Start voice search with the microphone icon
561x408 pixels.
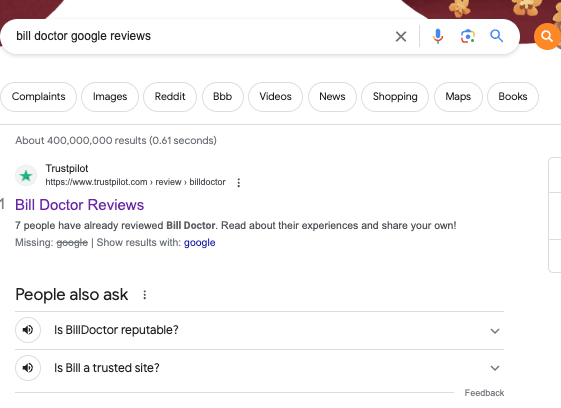[438, 36]
